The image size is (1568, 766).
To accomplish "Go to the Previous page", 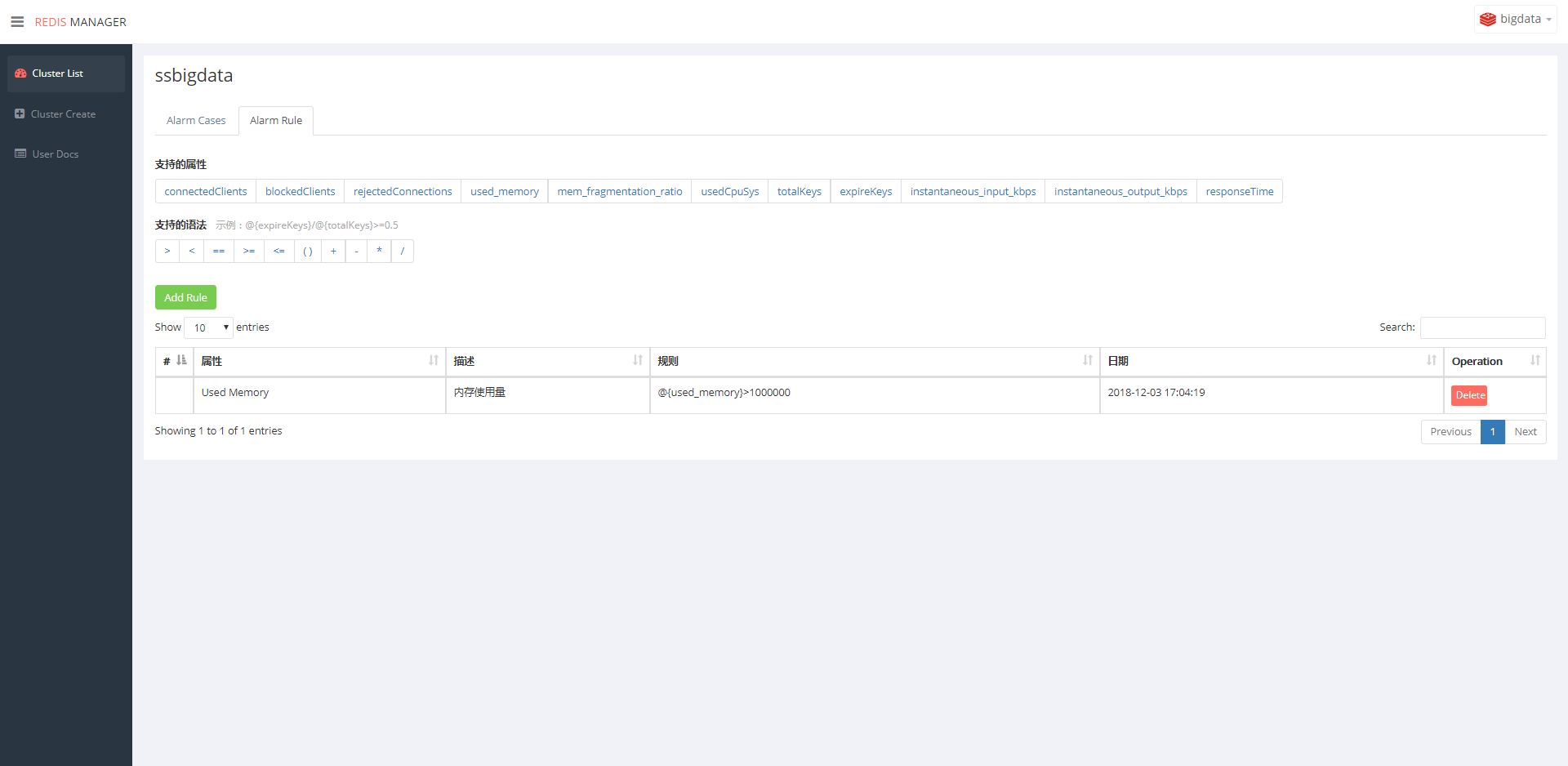I will 1450,432.
